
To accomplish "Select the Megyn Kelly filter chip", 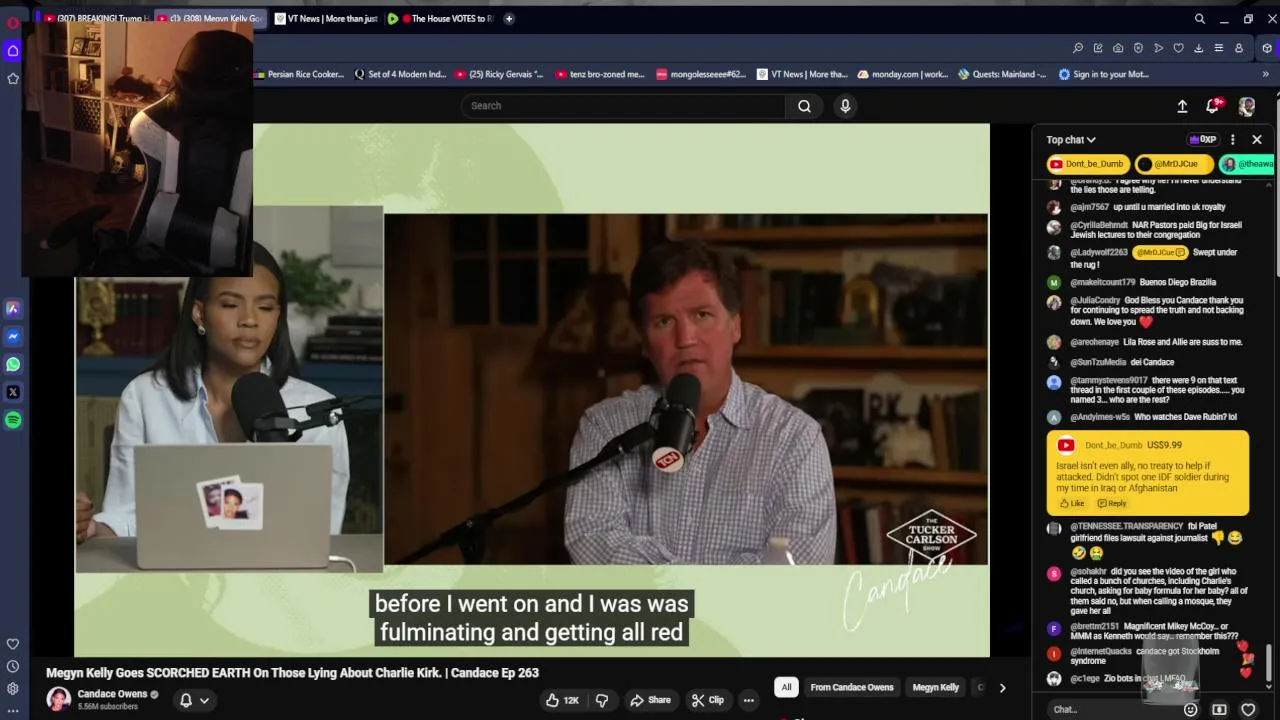I will click(x=935, y=687).
